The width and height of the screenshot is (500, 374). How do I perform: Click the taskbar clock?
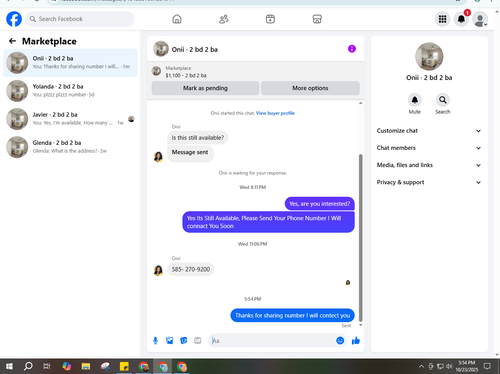(467, 366)
